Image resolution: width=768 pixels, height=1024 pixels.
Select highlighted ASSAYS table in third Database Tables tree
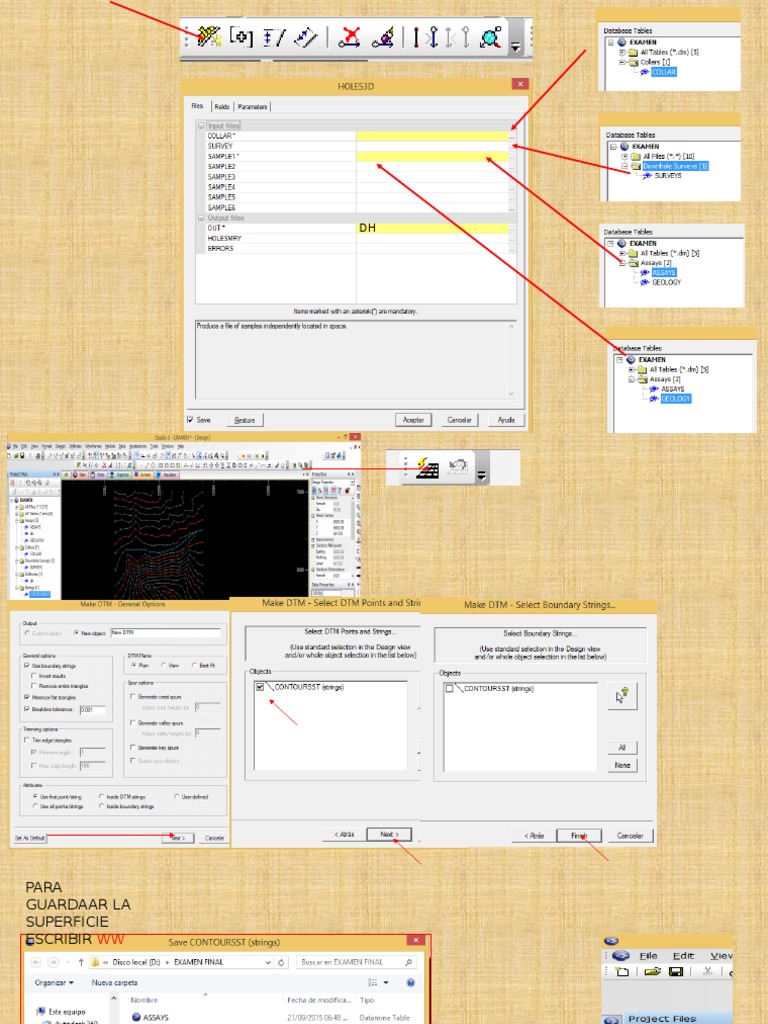tap(664, 272)
